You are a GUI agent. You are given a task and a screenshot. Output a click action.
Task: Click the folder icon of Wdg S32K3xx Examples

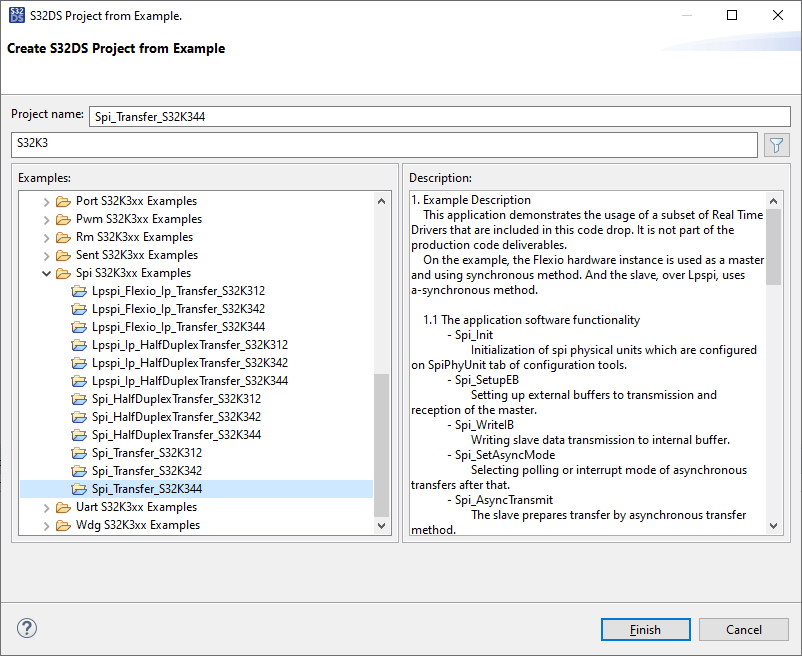[63, 524]
